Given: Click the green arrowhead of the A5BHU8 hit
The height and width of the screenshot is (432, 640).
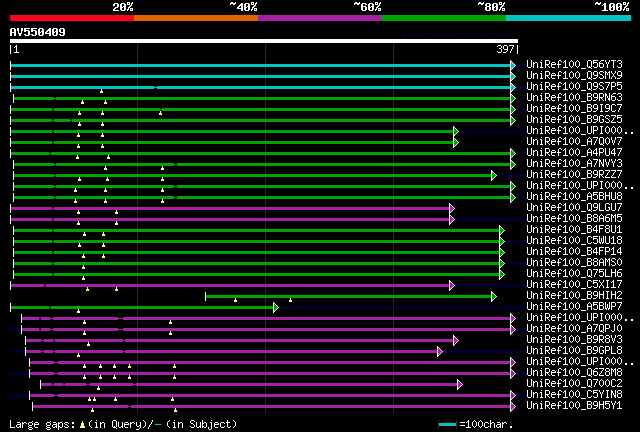Looking at the screenshot, I should [513, 198].
